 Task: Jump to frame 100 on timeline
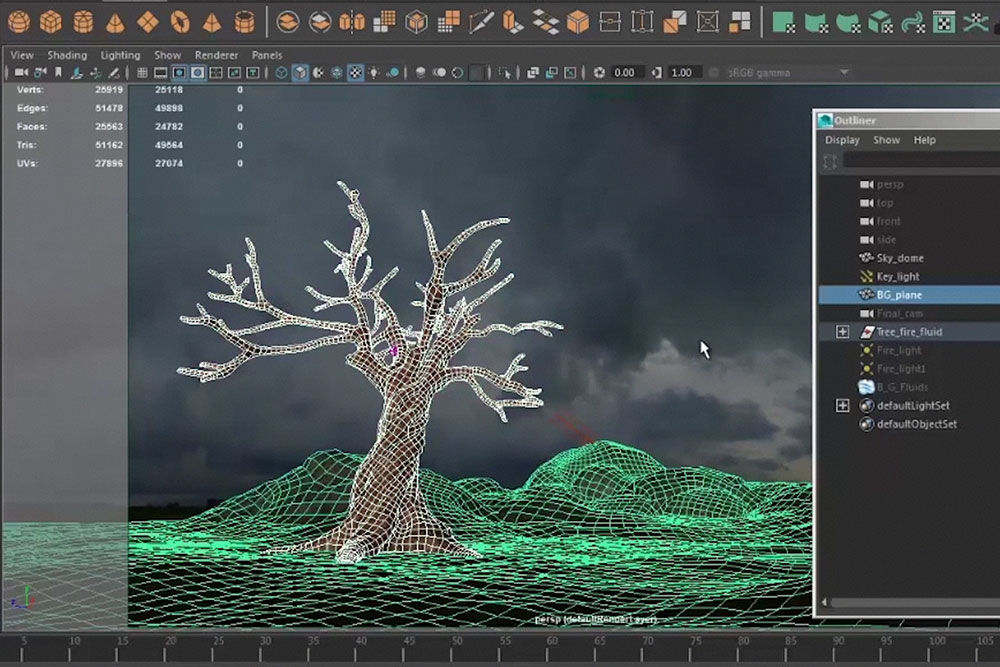pyautogui.click(x=937, y=640)
